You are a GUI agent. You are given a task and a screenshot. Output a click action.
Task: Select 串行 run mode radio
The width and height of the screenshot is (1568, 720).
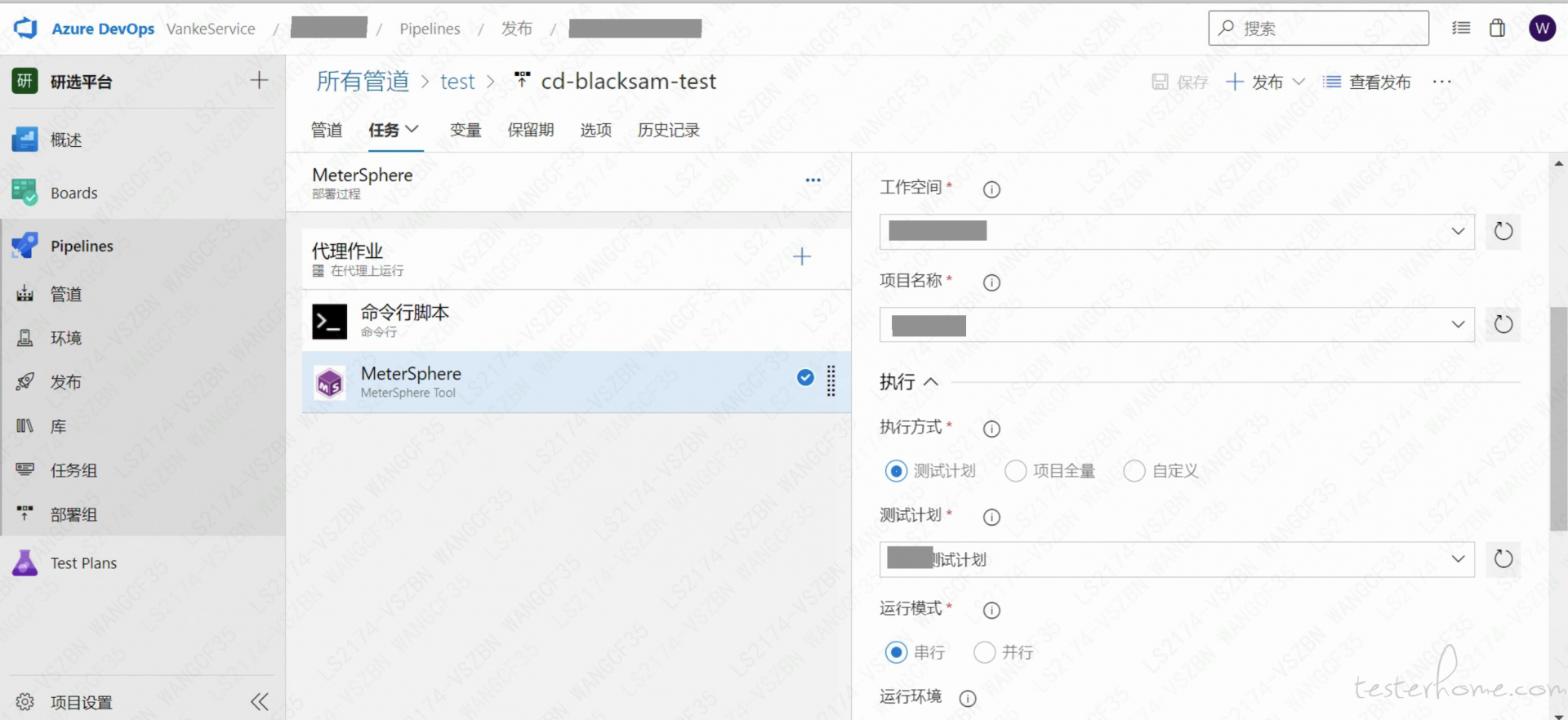pyautogui.click(x=897, y=652)
